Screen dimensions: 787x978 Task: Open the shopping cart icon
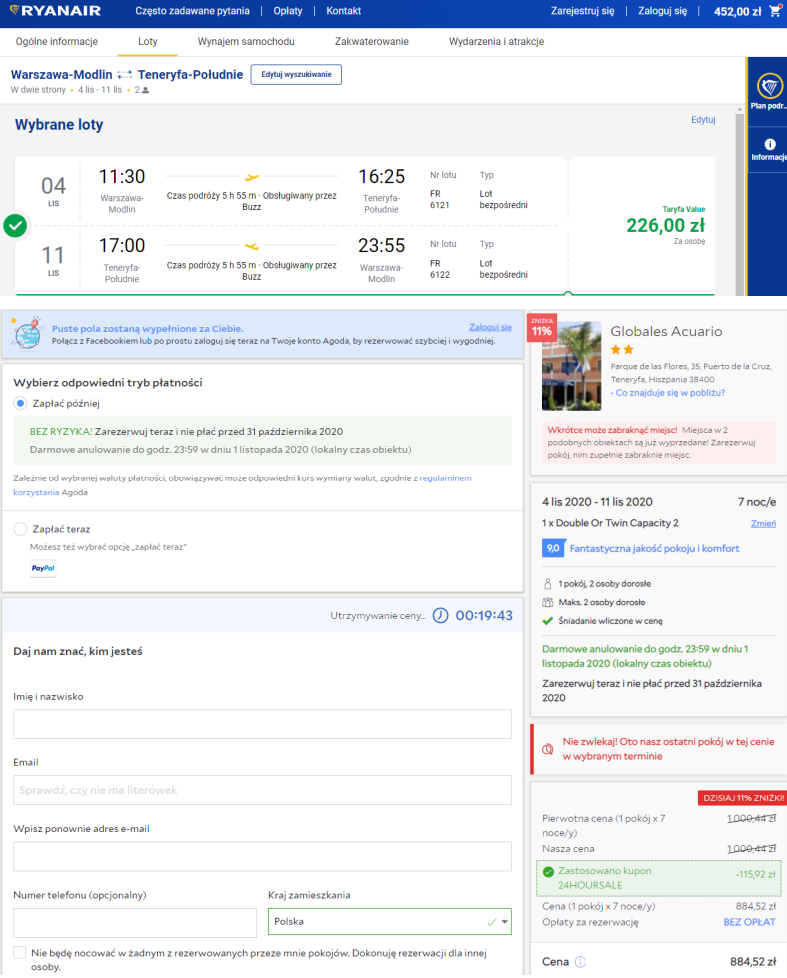(x=775, y=11)
